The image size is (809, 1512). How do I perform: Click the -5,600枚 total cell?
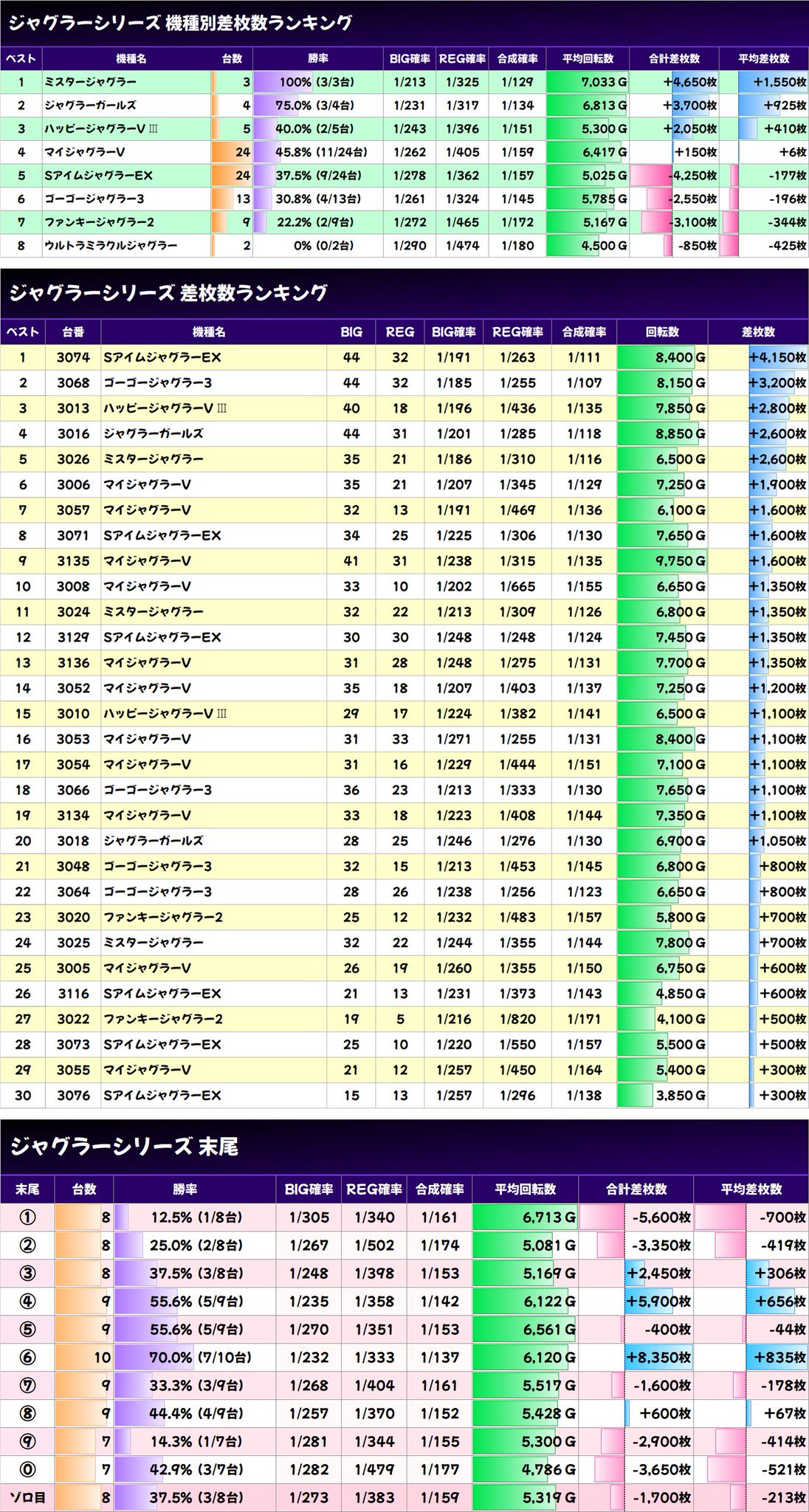636,1217
